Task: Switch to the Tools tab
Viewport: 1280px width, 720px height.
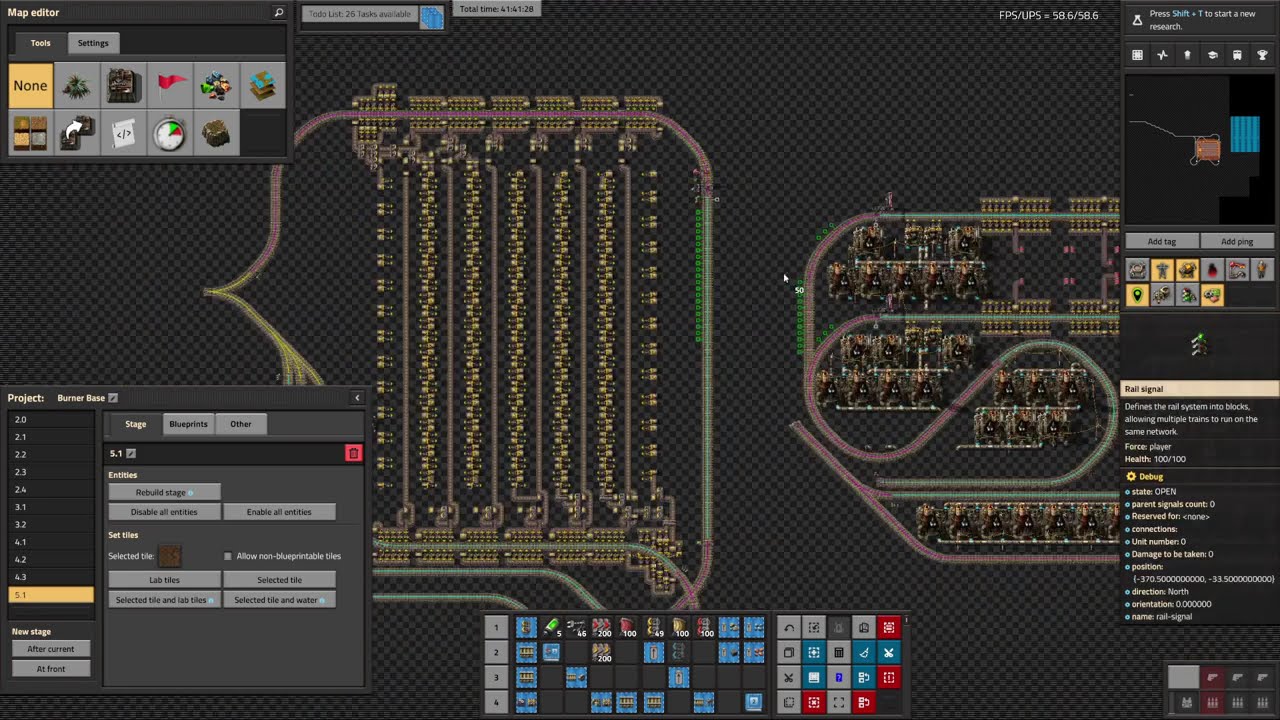Action: [40, 43]
